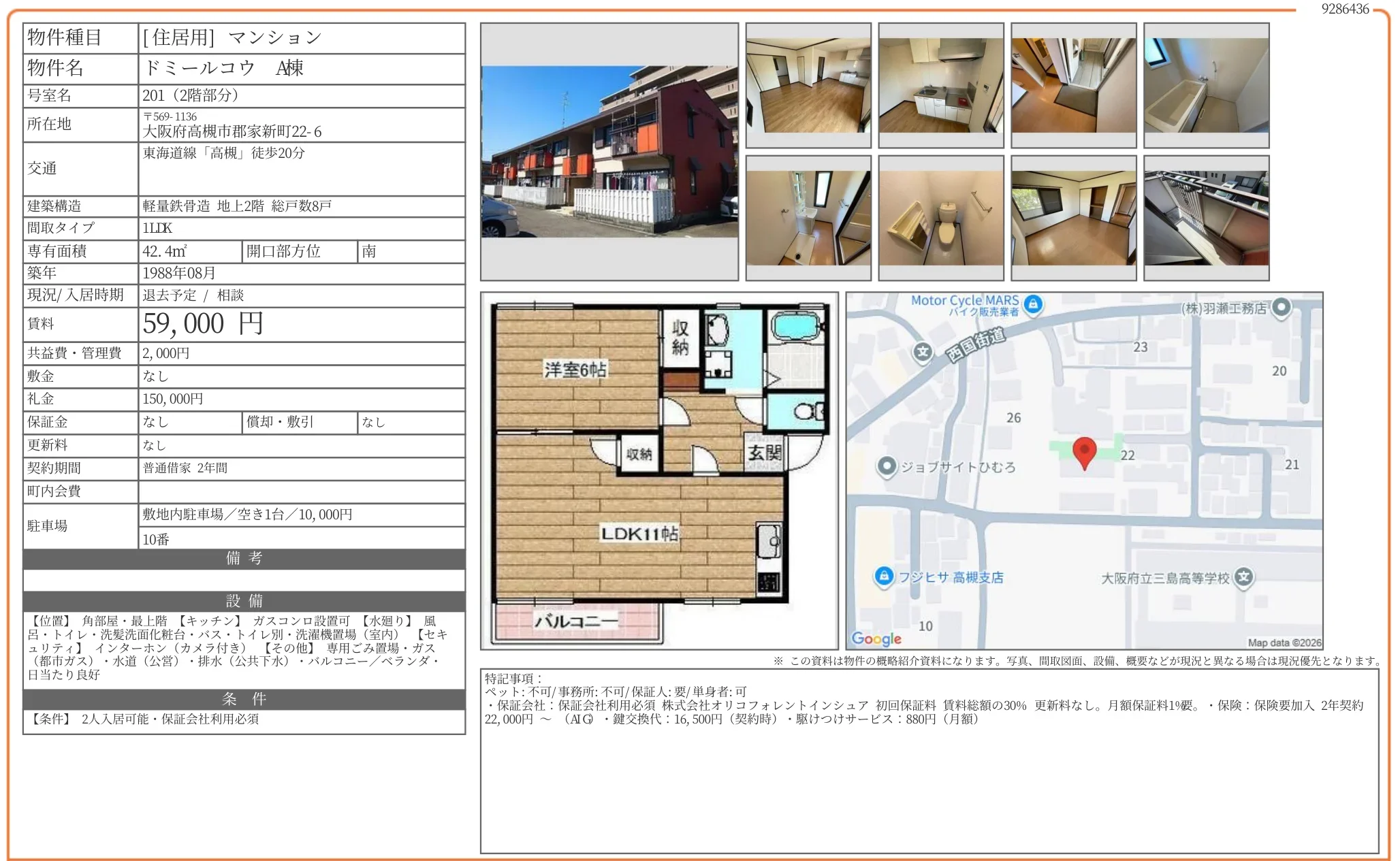The height and width of the screenshot is (861, 1400).
Task: Click 大阪府立三島高等学校 school marker icon
Action: 1243,577
